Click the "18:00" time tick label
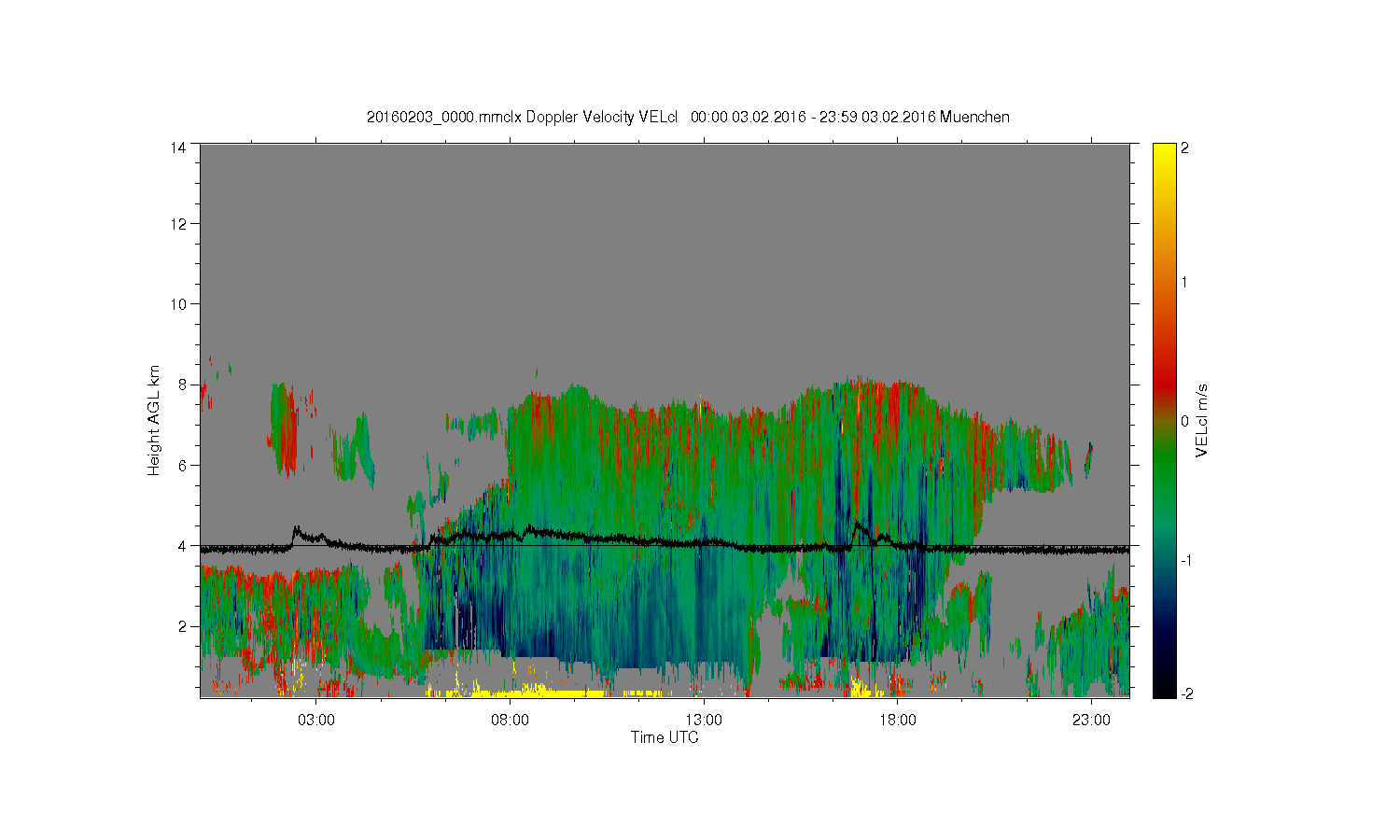Viewport: 1400px width, 840px height. (897, 721)
